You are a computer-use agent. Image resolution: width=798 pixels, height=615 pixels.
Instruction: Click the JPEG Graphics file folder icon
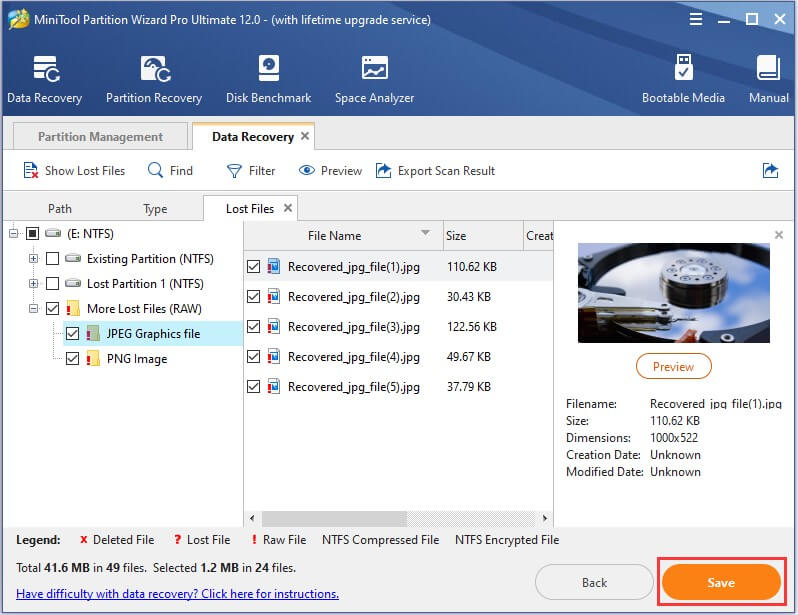click(93, 333)
